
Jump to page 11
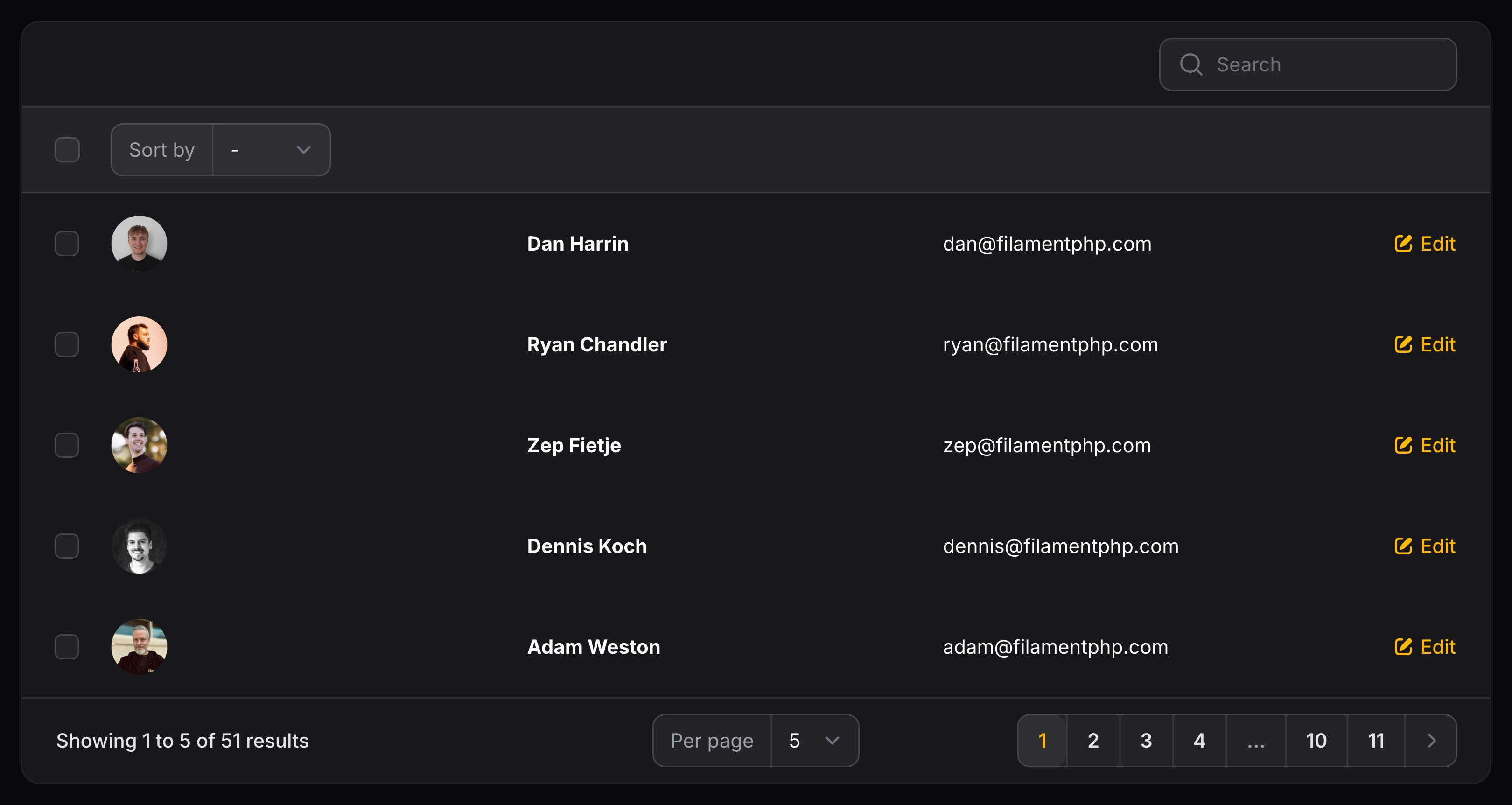click(1376, 741)
